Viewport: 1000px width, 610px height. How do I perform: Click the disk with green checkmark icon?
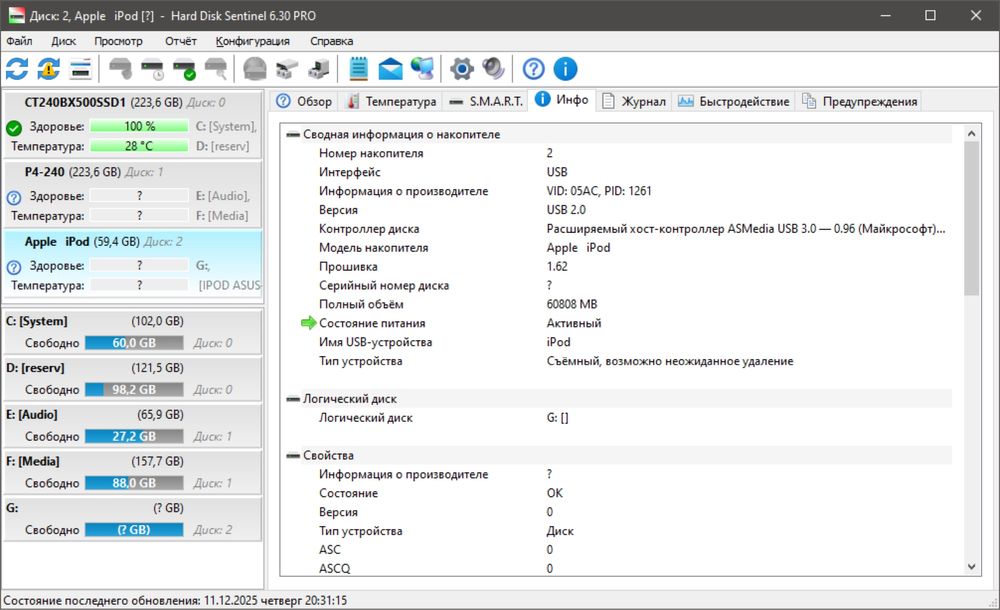tap(184, 69)
